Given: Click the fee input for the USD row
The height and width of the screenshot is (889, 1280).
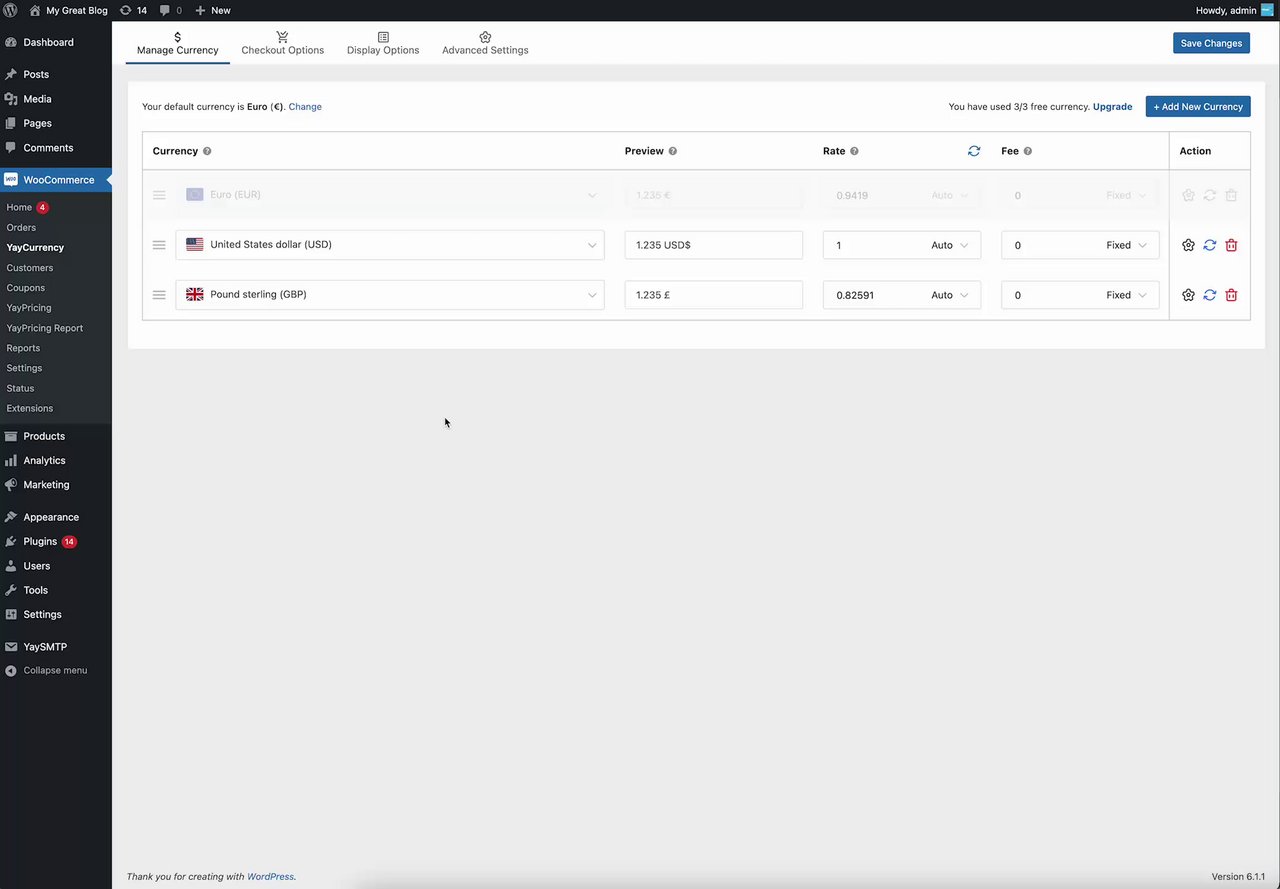Looking at the screenshot, I should 1050,245.
